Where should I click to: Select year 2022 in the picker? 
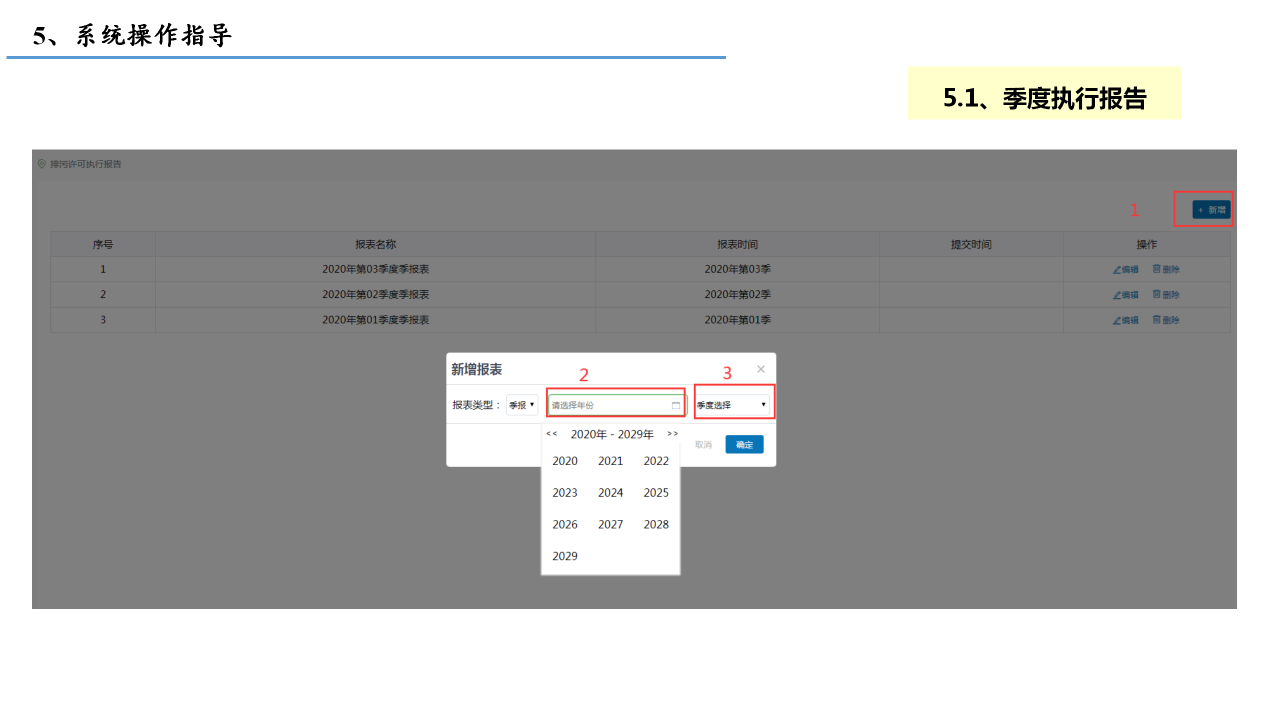pyautogui.click(x=656, y=461)
